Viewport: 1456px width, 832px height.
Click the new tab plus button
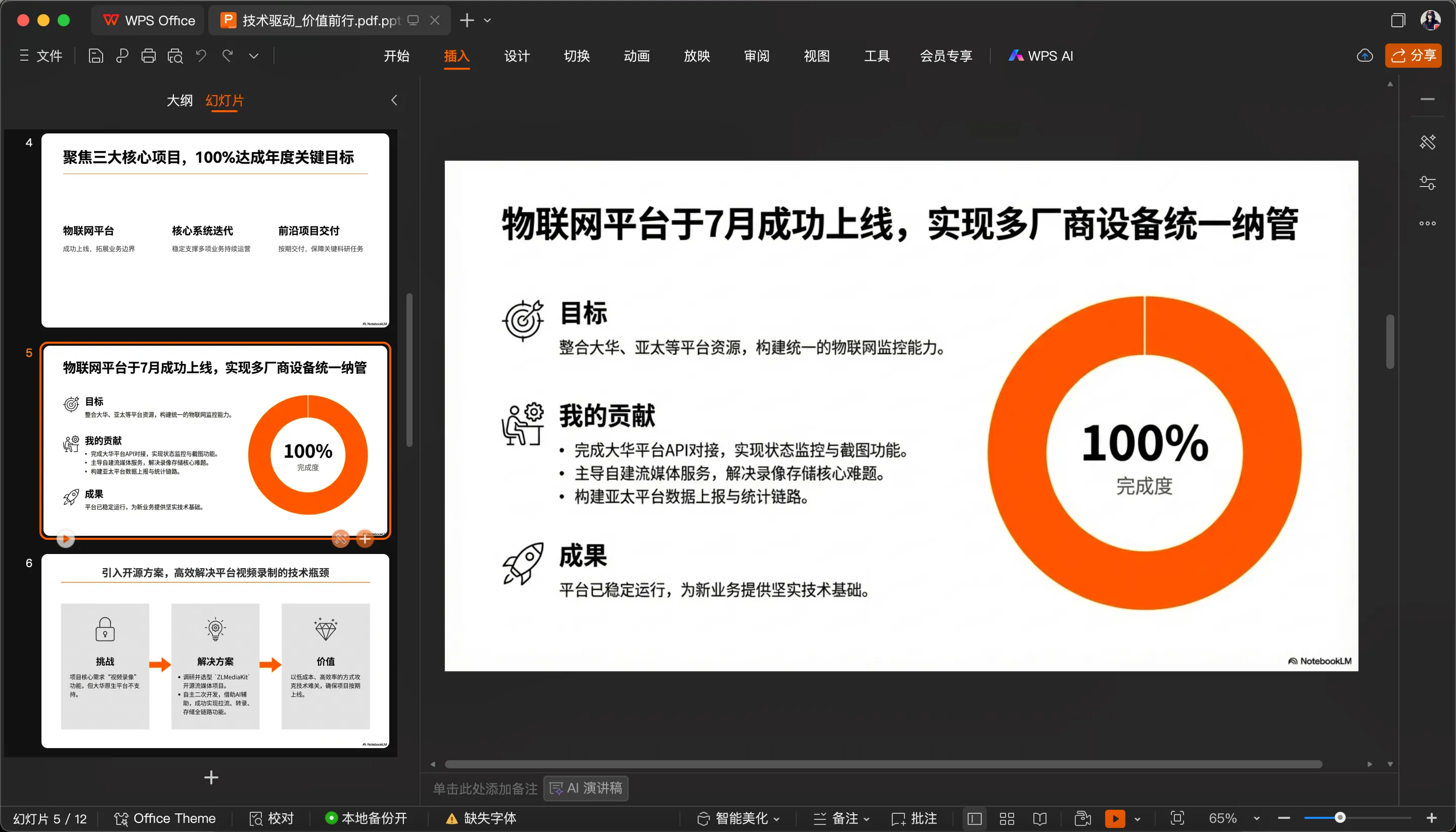tap(467, 21)
